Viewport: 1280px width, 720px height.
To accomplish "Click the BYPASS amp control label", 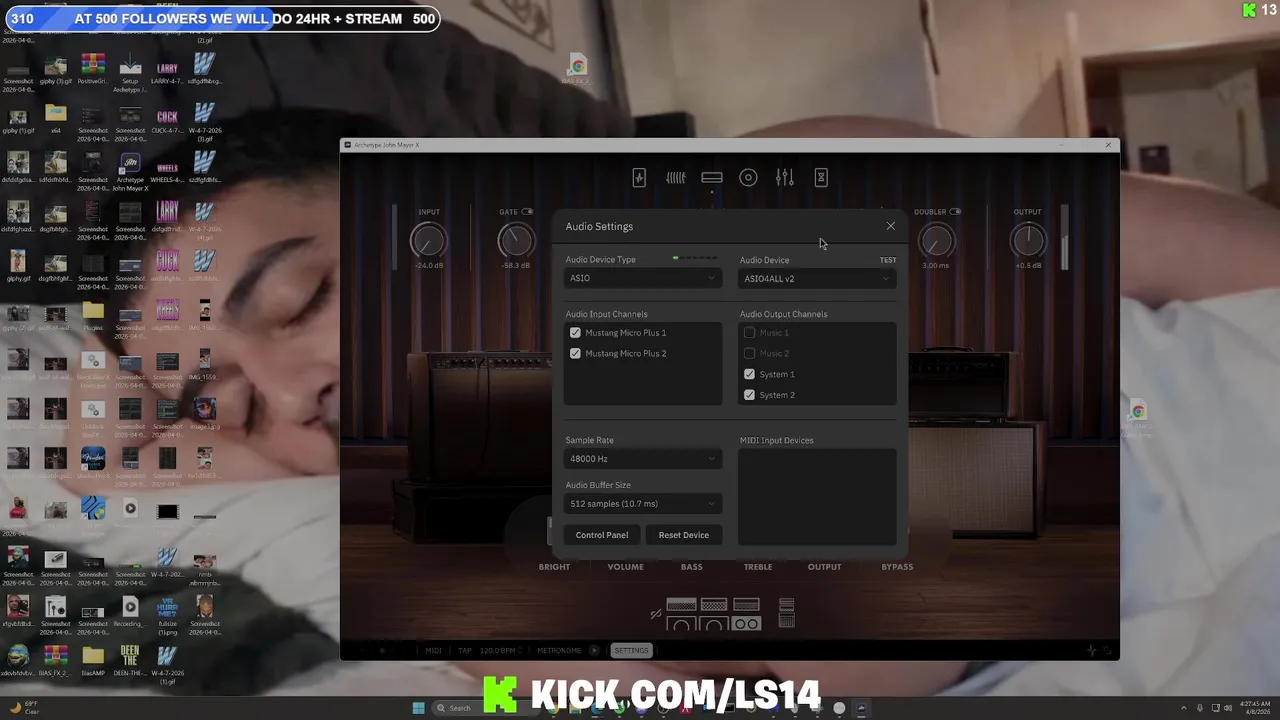I will tap(897, 567).
